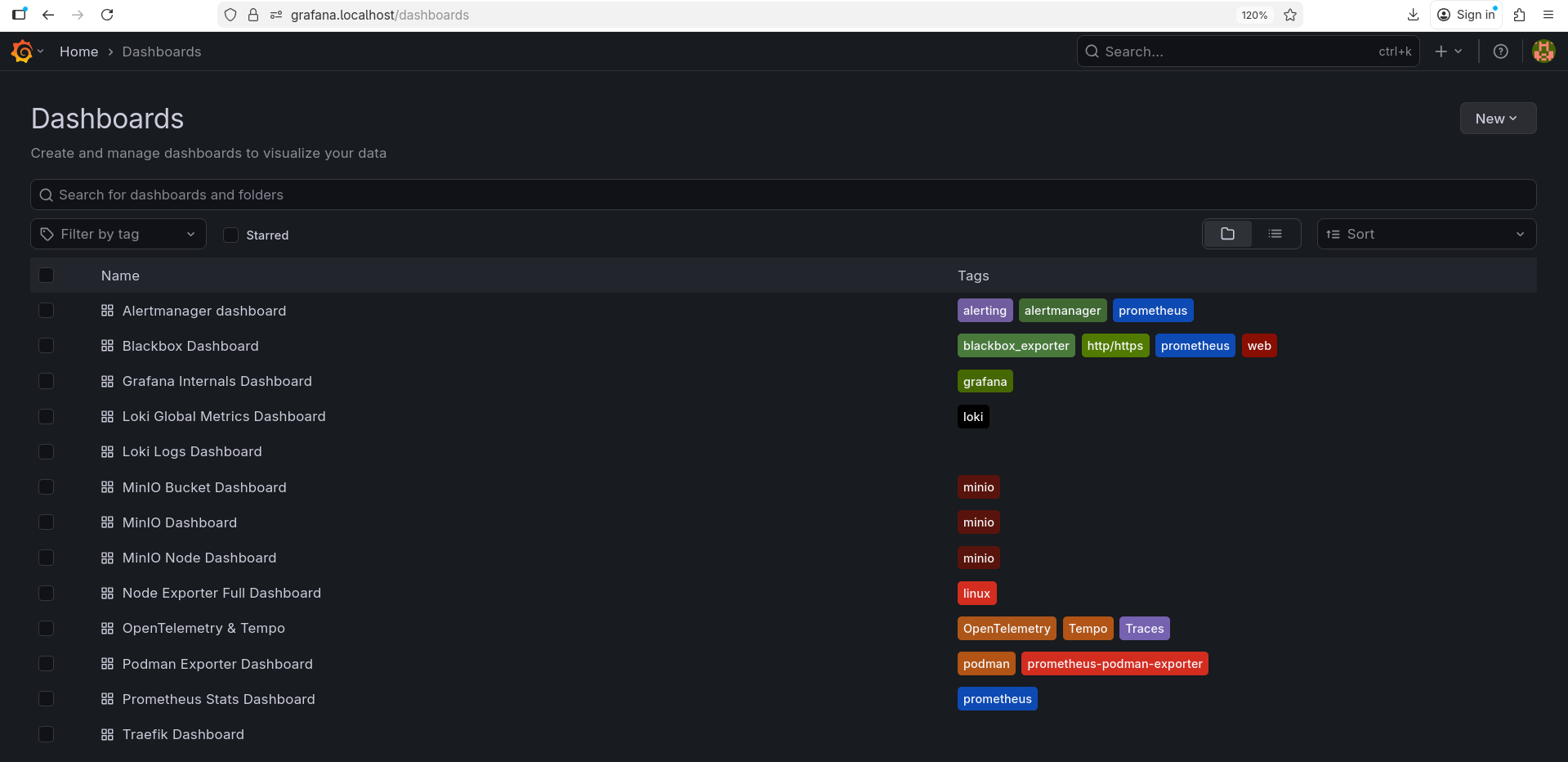Open the browser downloads panel
The height and width of the screenshot is (762, 1568).
point(1413,15)
